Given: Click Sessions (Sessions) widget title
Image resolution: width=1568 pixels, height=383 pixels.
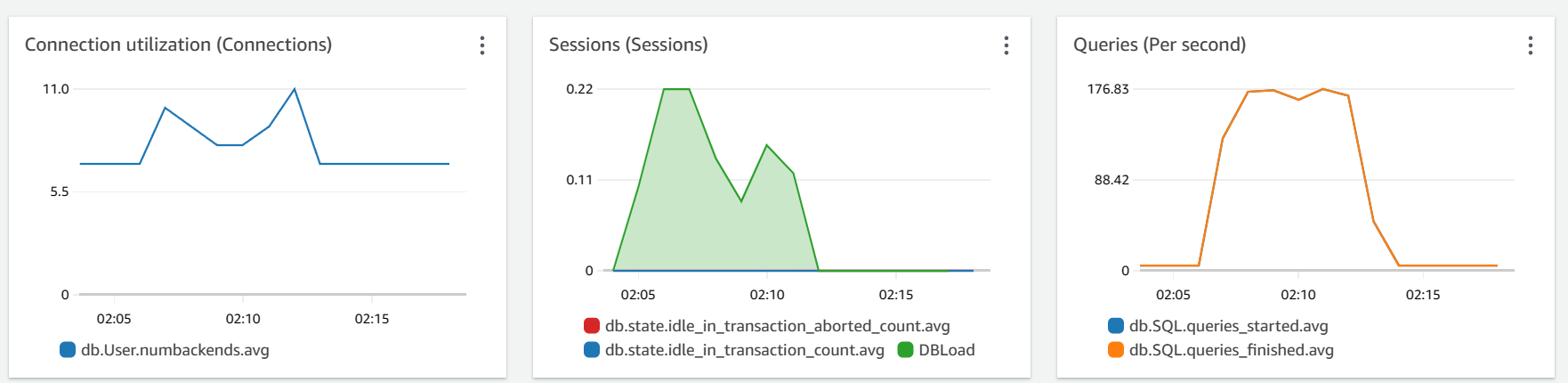Looking at the screenshot, I should click(x=628, y=45).
